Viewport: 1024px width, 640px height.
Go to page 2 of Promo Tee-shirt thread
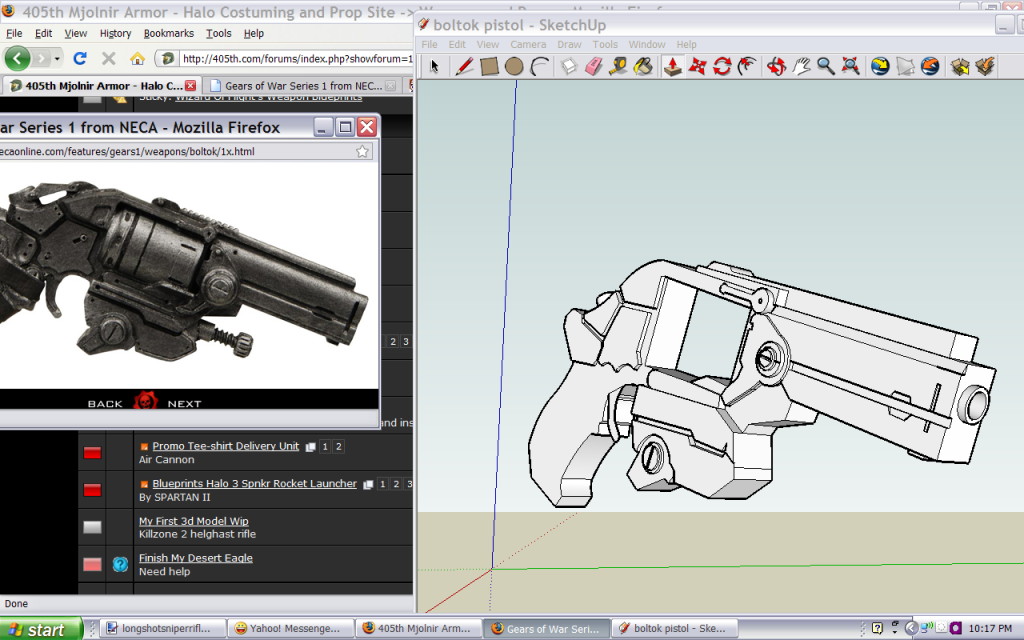[338, 447]
